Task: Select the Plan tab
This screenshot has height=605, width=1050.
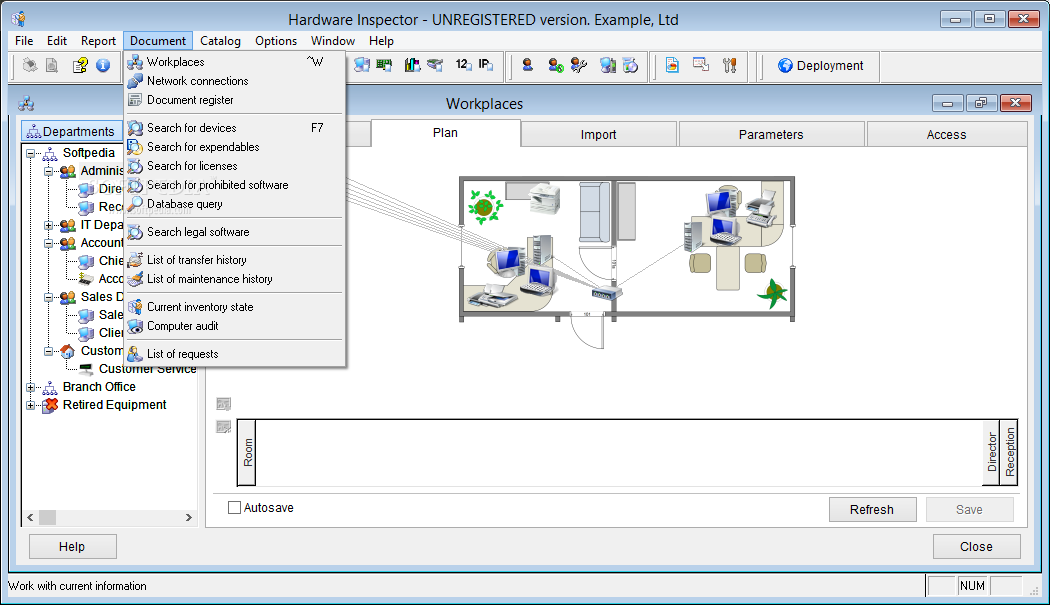Action: pyautogui.click(x=445, y=133)
